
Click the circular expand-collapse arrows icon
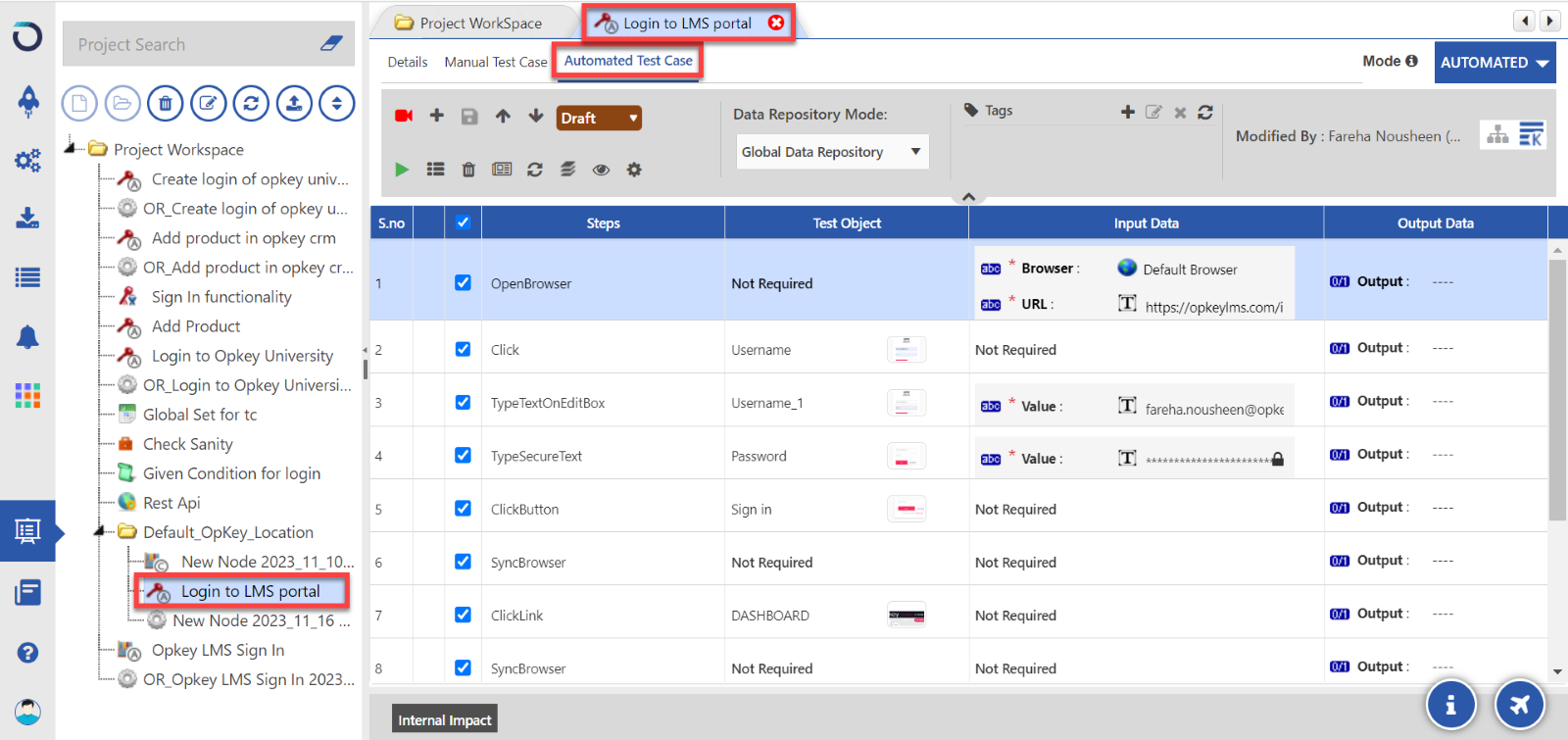[337, 103]
